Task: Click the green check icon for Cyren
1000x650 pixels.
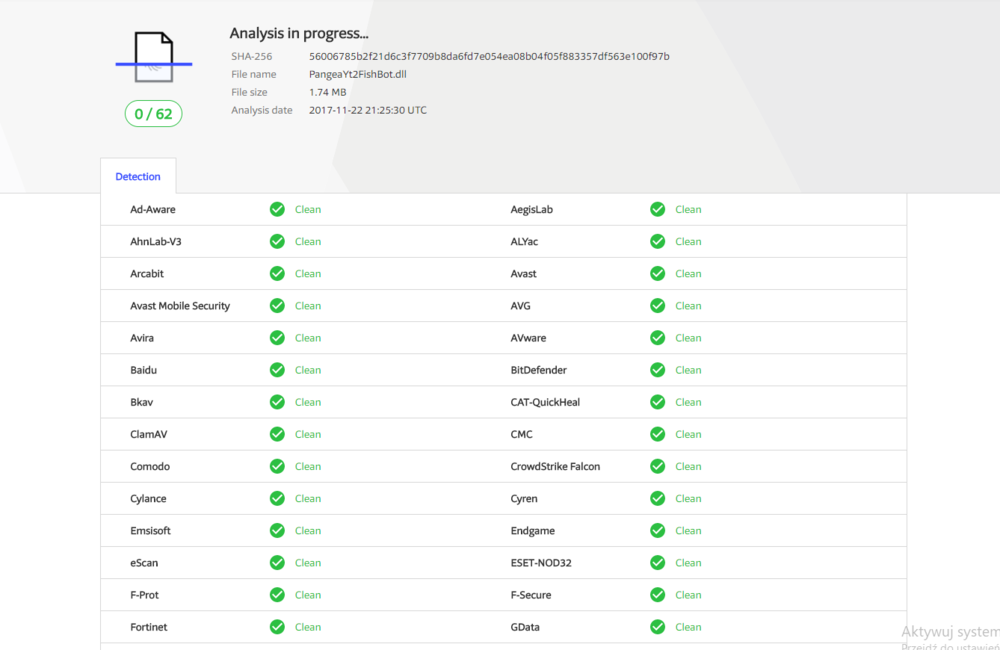Action: (x=658, y=498)
